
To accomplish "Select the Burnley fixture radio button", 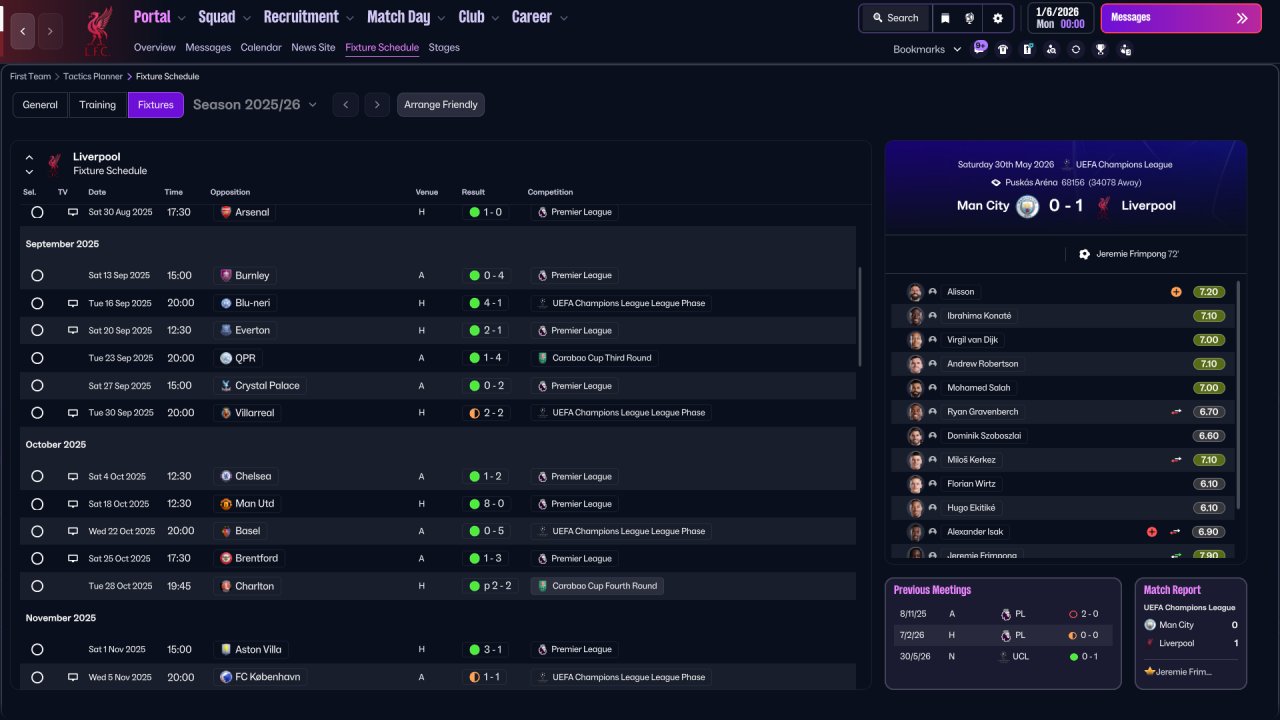I will coord(37,275).
